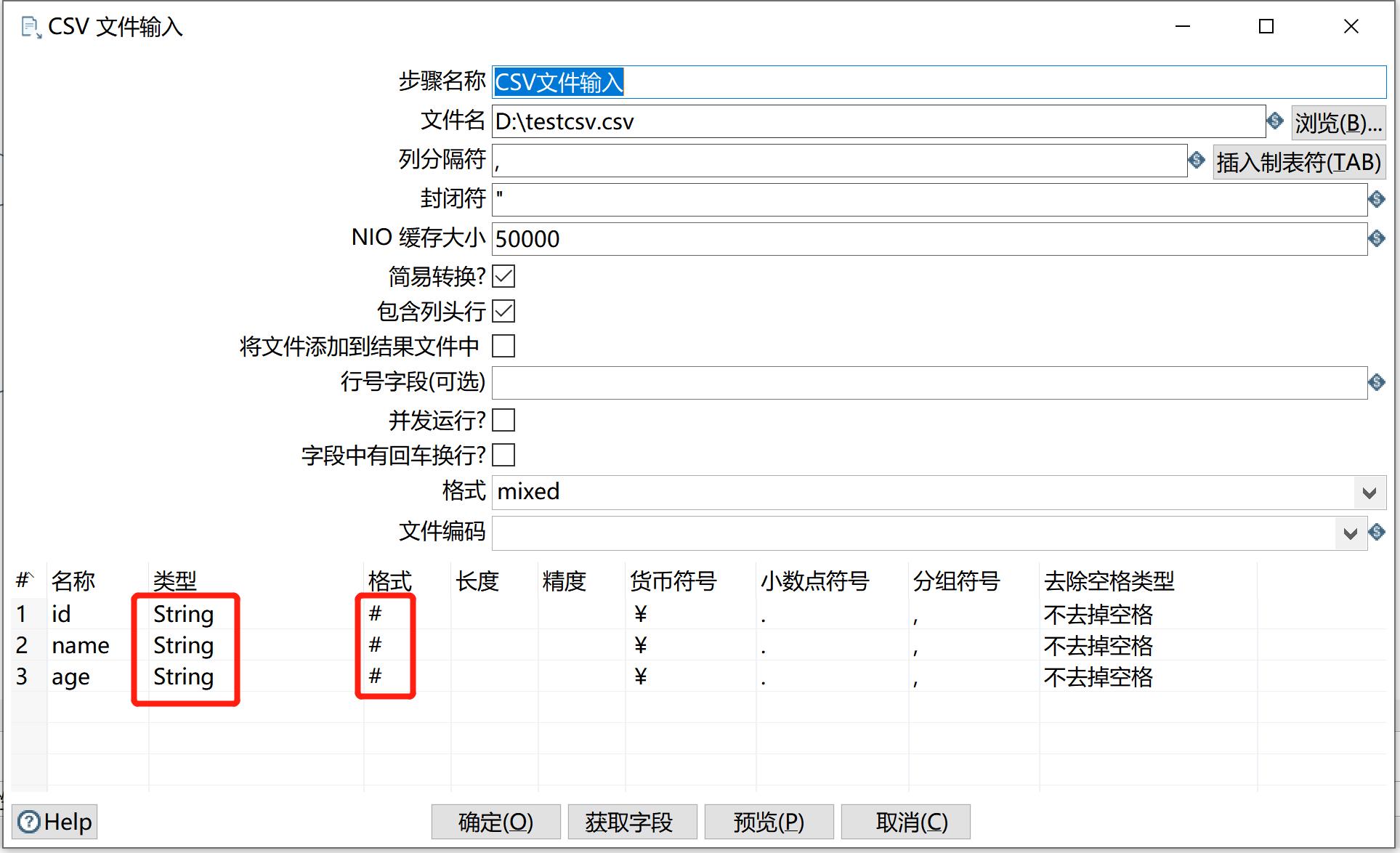
Task: Click the 插入制表符(TAB) button
Action: point(1299,162)
